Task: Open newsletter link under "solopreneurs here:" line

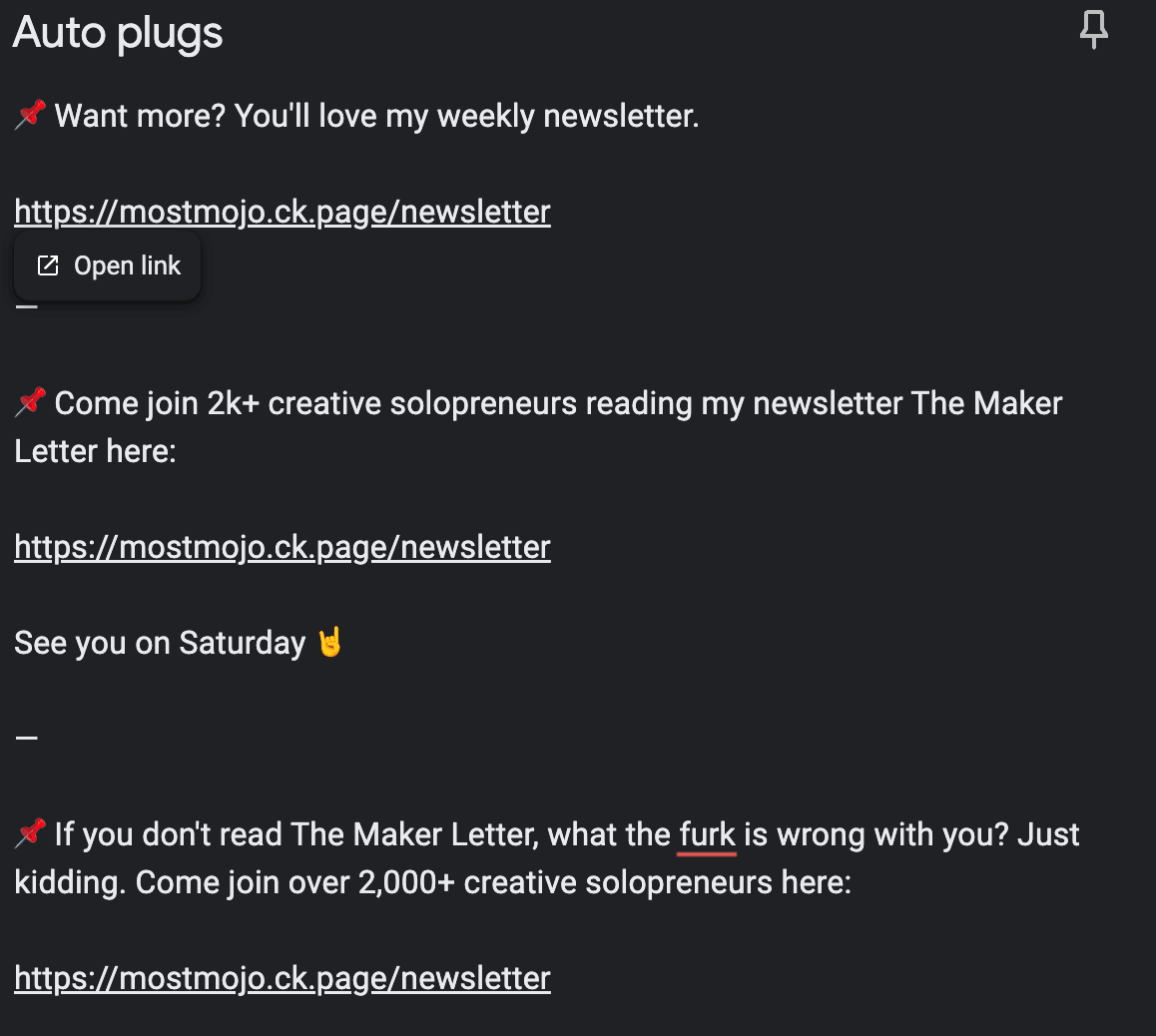Action: pyautogui.click(x=283, y=978)
